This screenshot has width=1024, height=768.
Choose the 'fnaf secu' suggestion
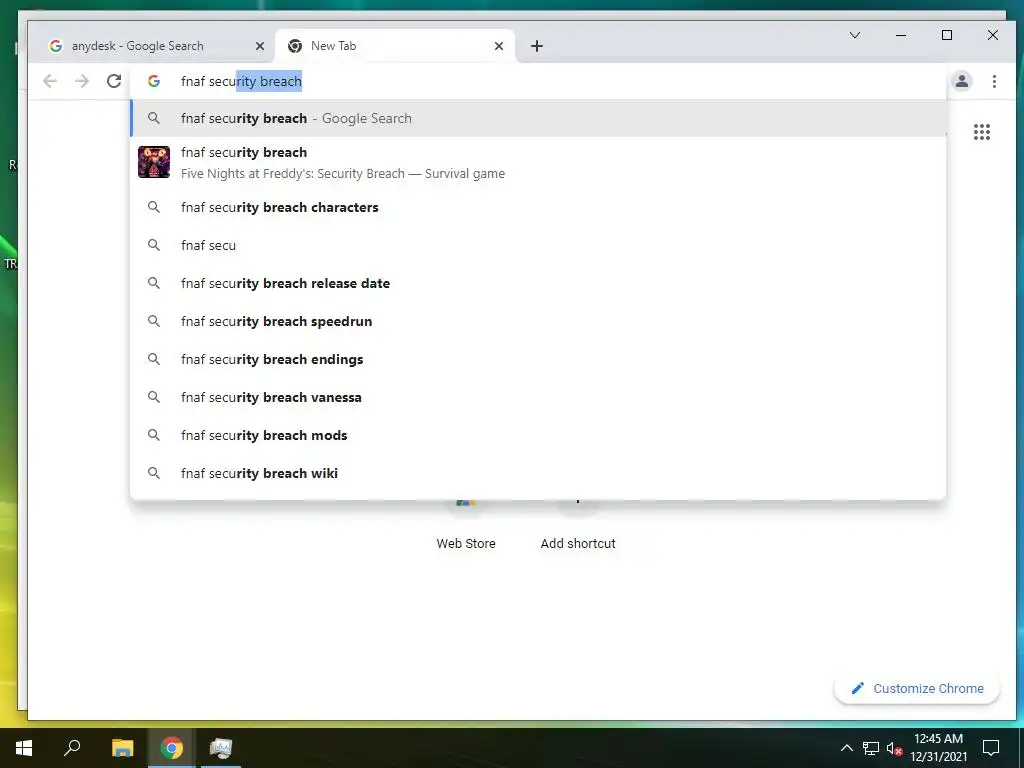[x=538, y=245]
